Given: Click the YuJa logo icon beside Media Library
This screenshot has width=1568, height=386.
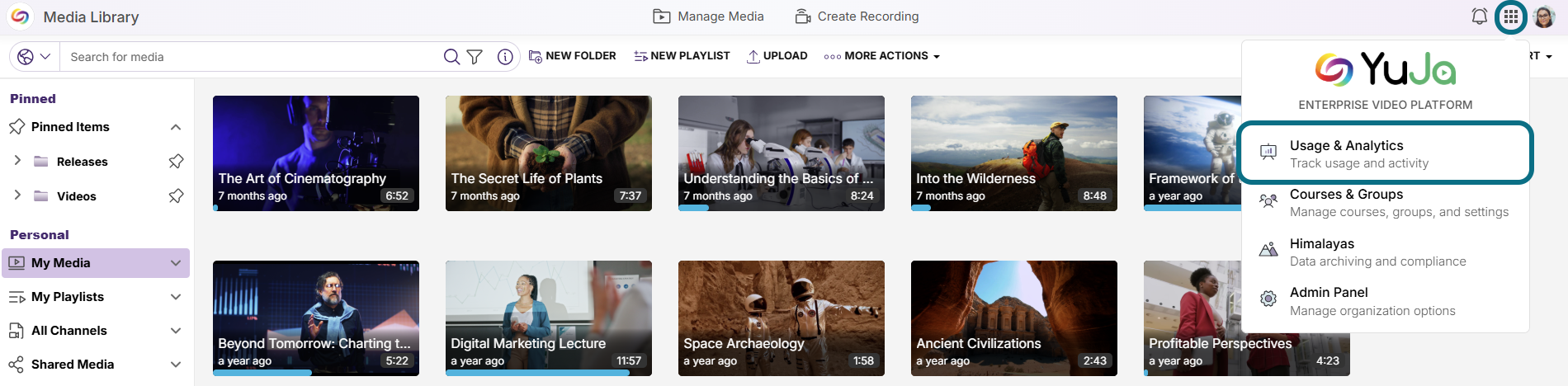Looking at the screenshot, I should [20, 16].
